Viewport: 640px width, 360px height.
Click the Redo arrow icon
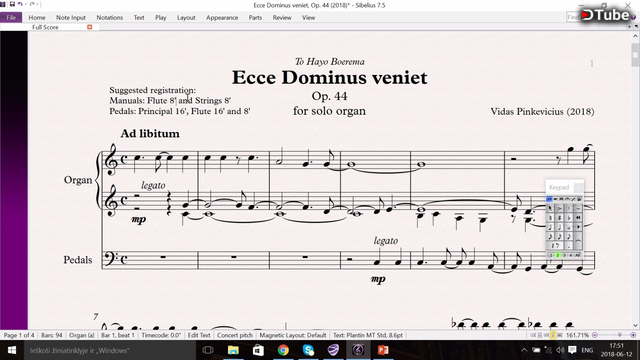pyautogui.click(x=32, y=4)
